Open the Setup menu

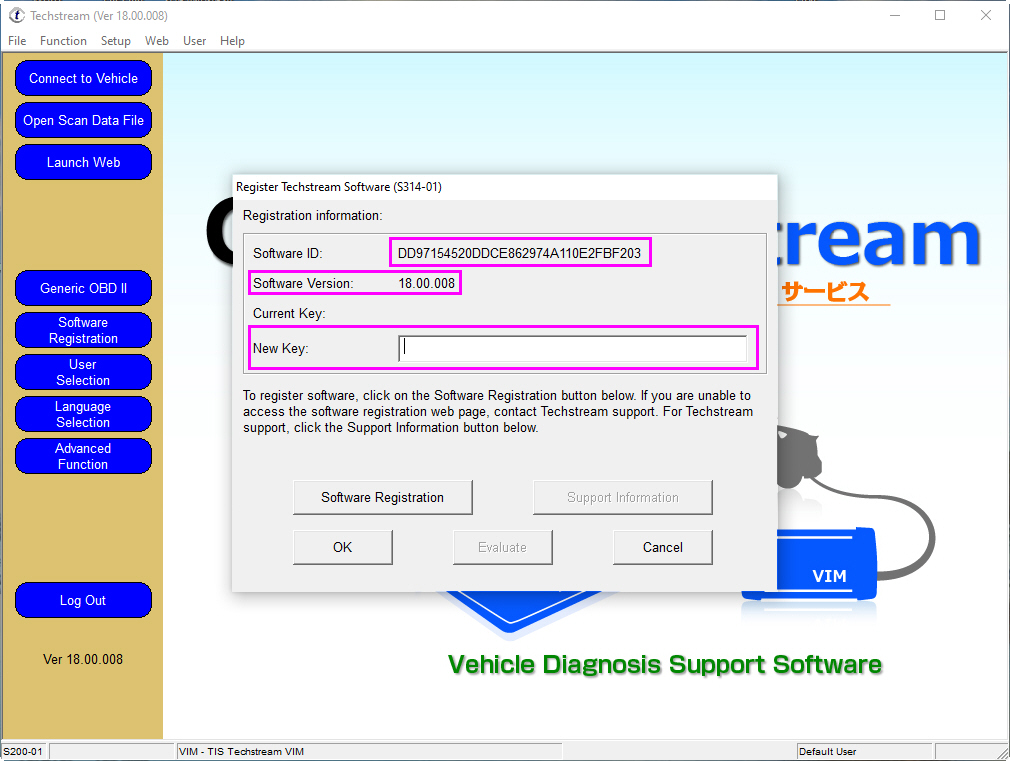pyautogui.click(x=115, y=41)
